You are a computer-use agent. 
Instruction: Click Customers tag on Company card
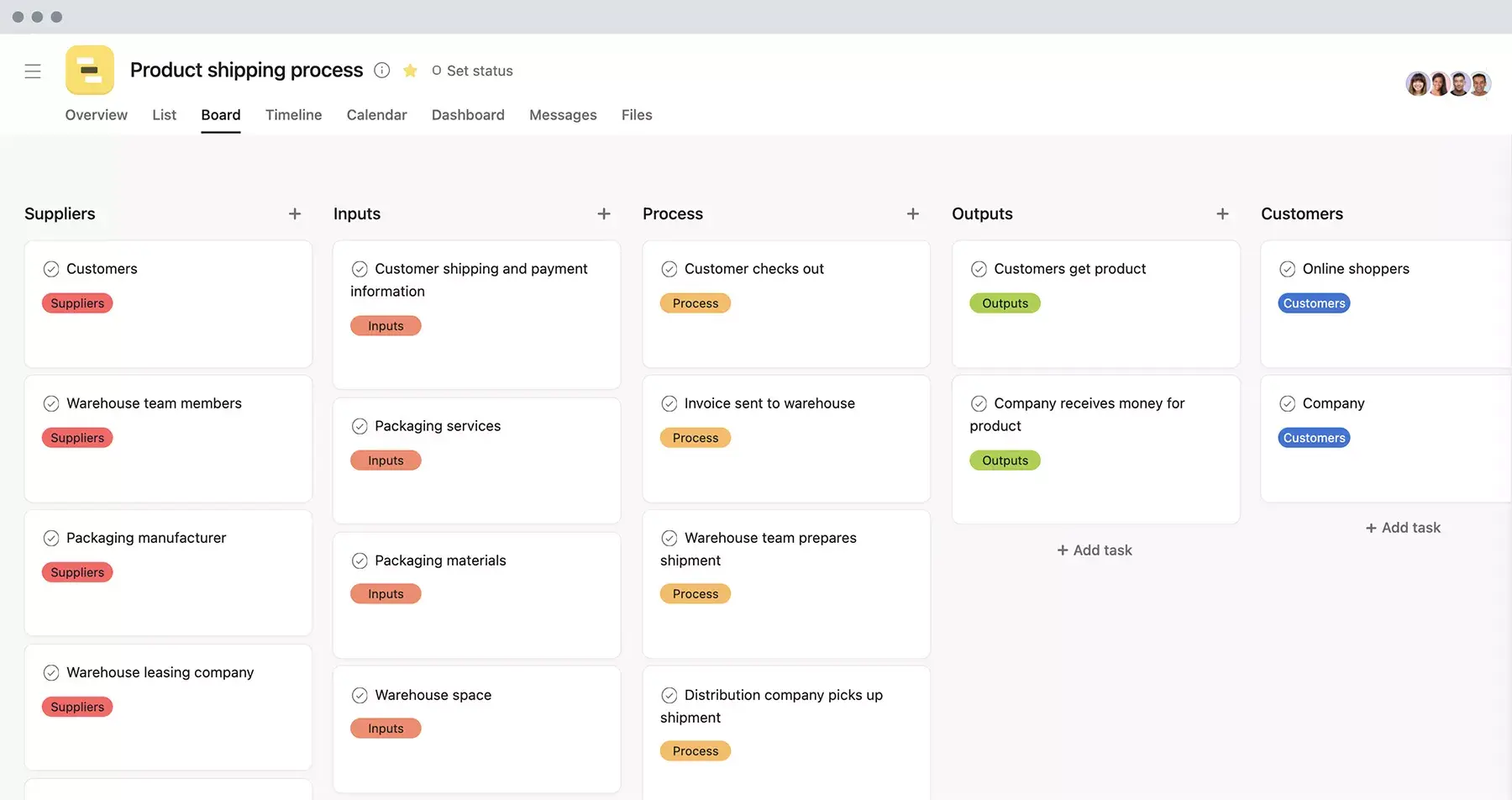pyautogui.click(x=1314, y=438)
